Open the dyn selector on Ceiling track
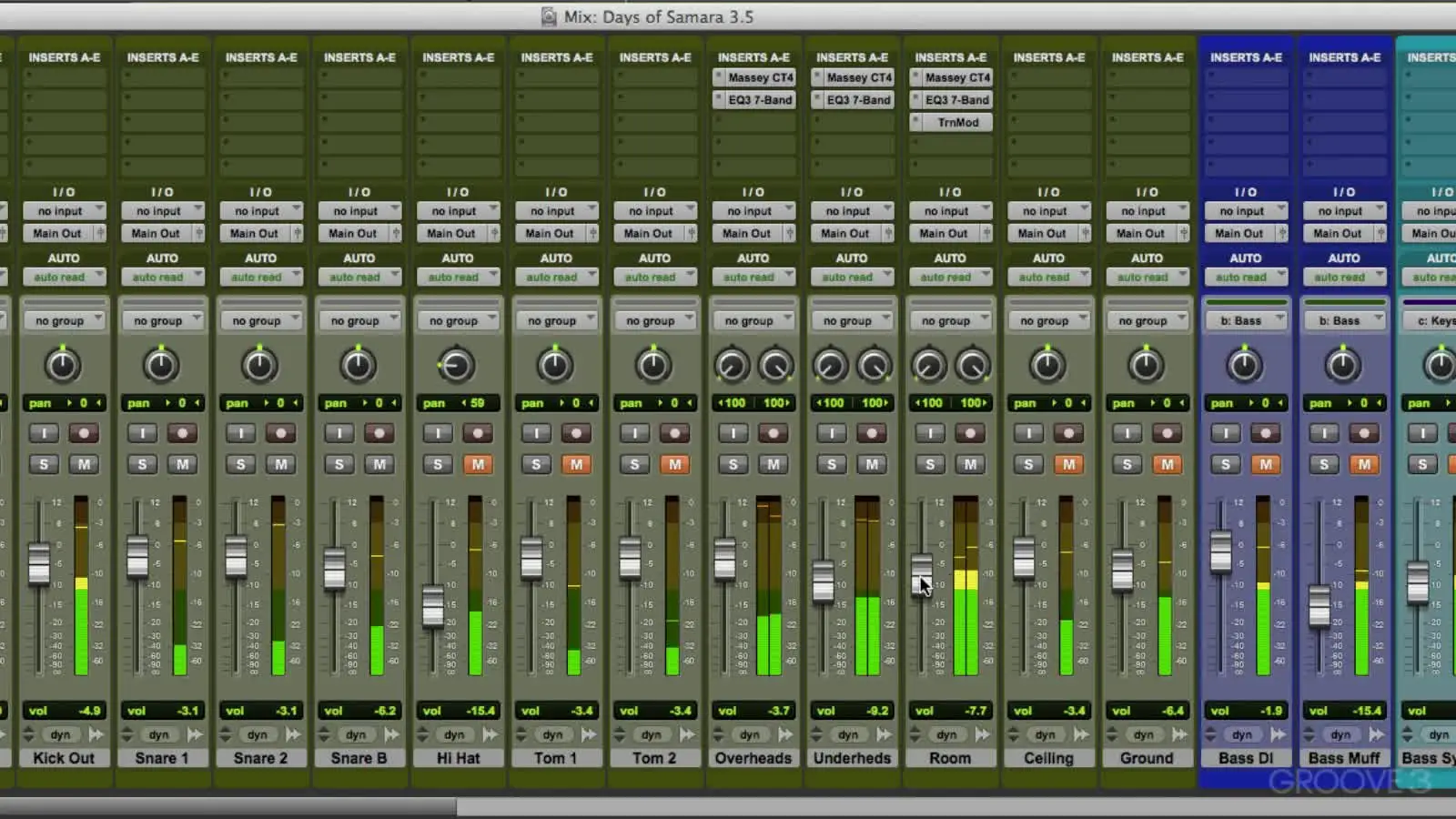Screen dimensions: 1456x819 (1046, 734)
